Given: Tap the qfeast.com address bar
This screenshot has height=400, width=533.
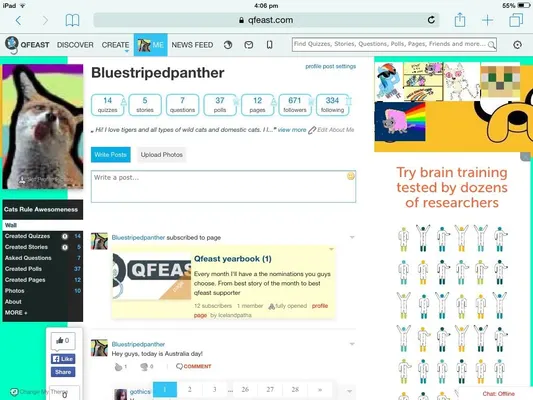Looking at the screenshot, I should [266, 20].
